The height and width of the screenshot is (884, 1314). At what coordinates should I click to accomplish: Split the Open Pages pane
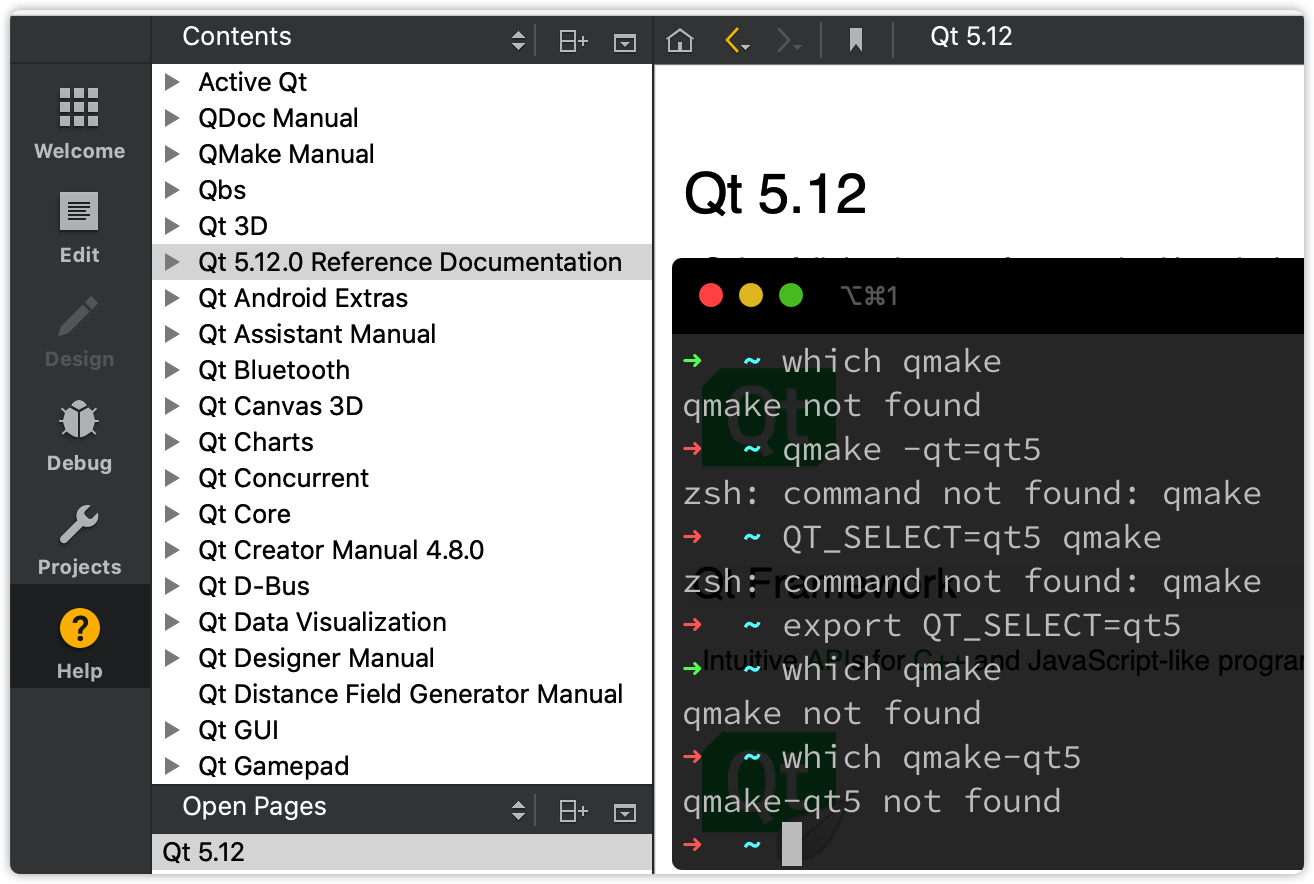(573, 811)
